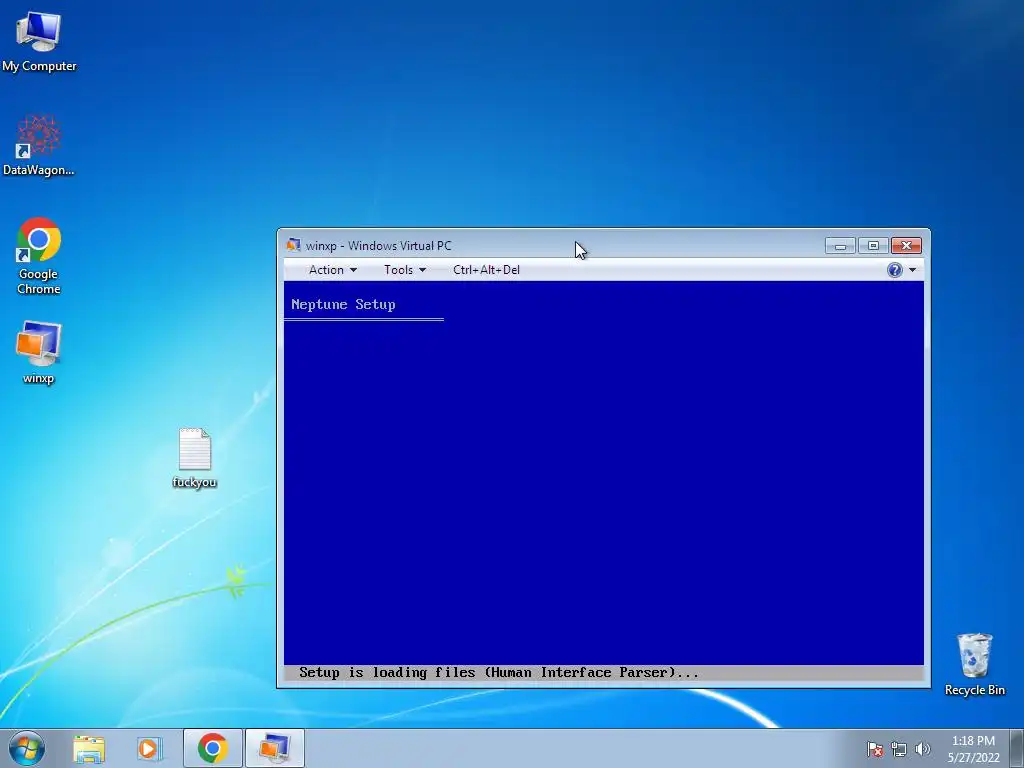Screen dimensions: 1024x768
Task: Click the 'Neptune Setup' heading text
Action: tap(343, 304)
